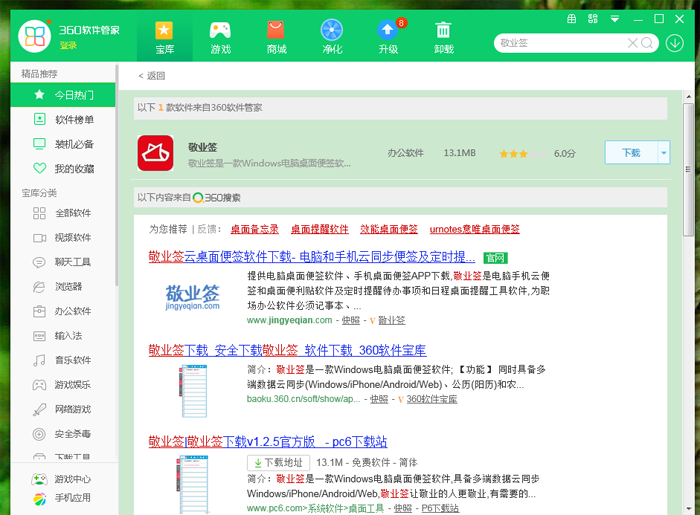
Task: Click the content vertical scrollbar thumb
Action: click(x=688, y=170)
